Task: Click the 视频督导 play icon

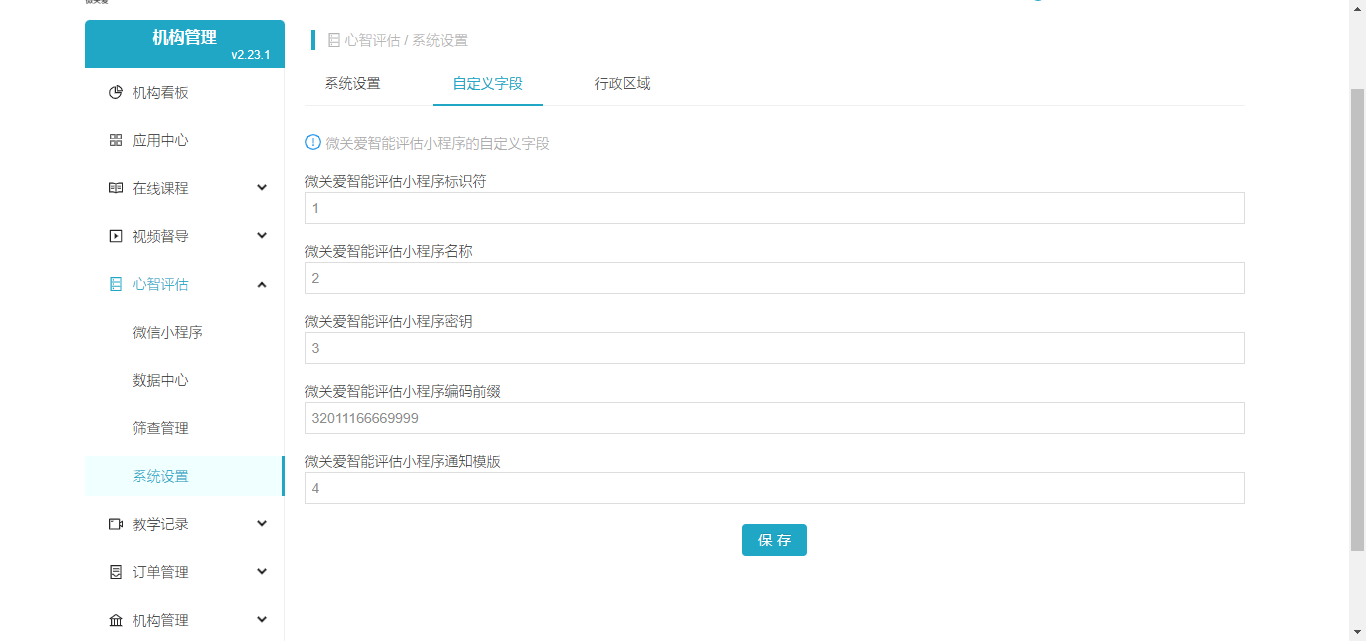Action: click(x=116, y=236)
